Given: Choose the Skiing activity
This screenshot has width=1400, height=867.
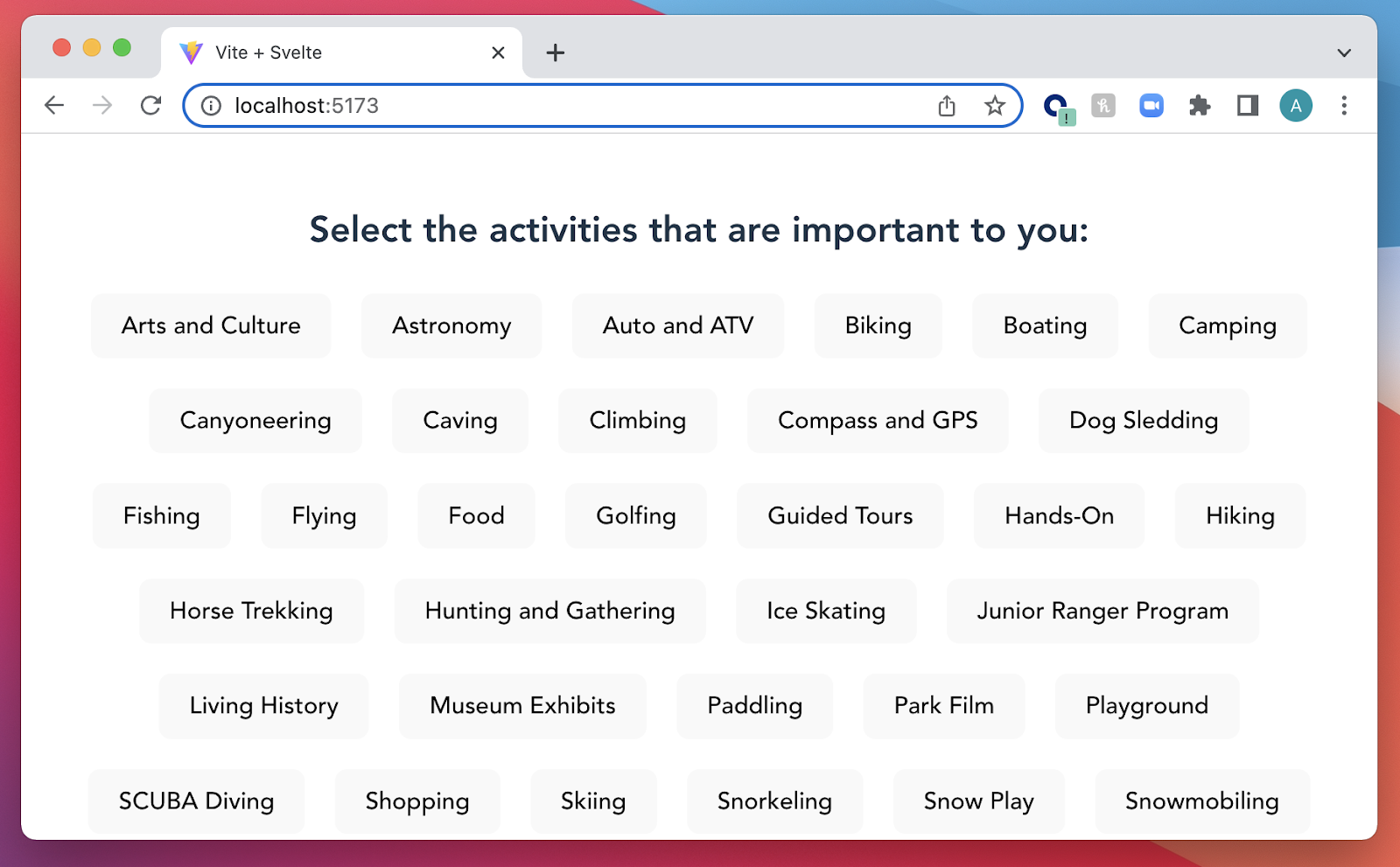Looking at the screenshot, I should (593, 801).
